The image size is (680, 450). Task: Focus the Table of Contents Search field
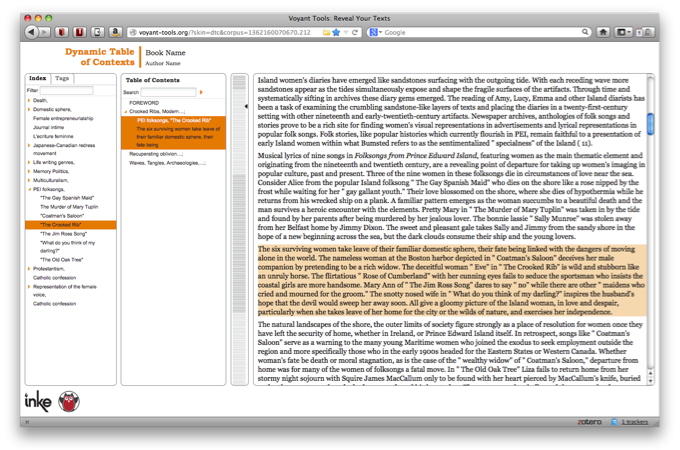(x=168, y=92)
